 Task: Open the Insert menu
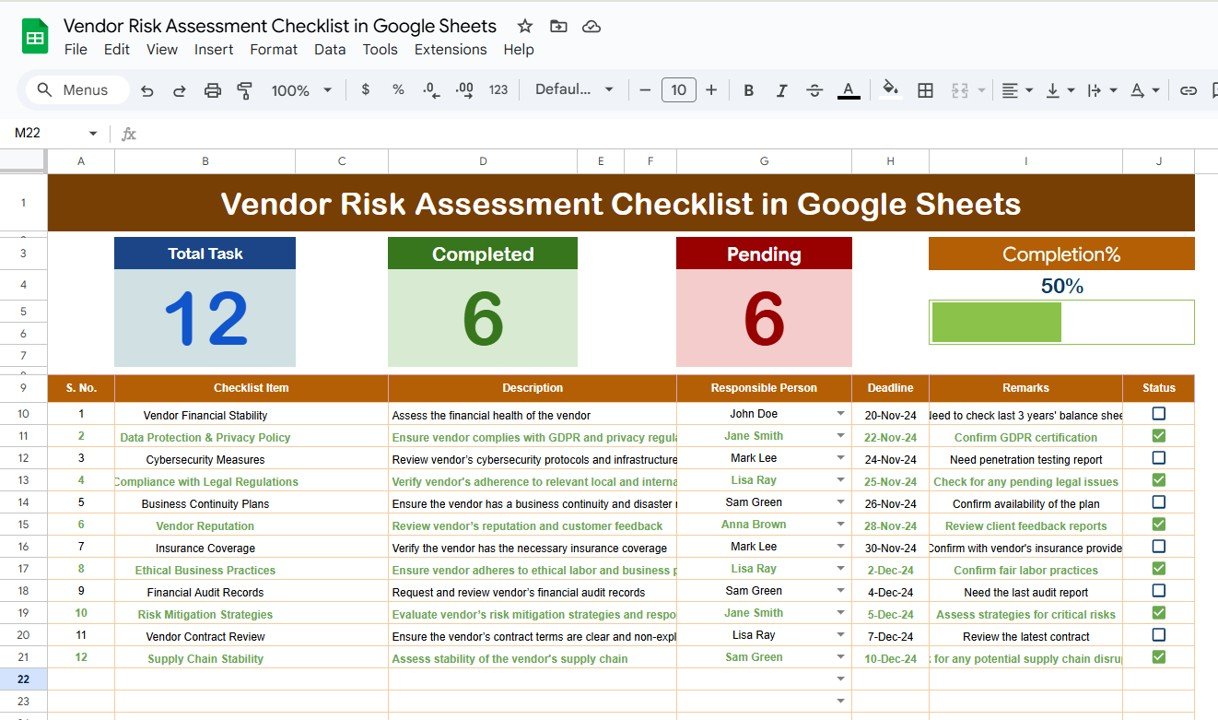[x=214, y=49]
